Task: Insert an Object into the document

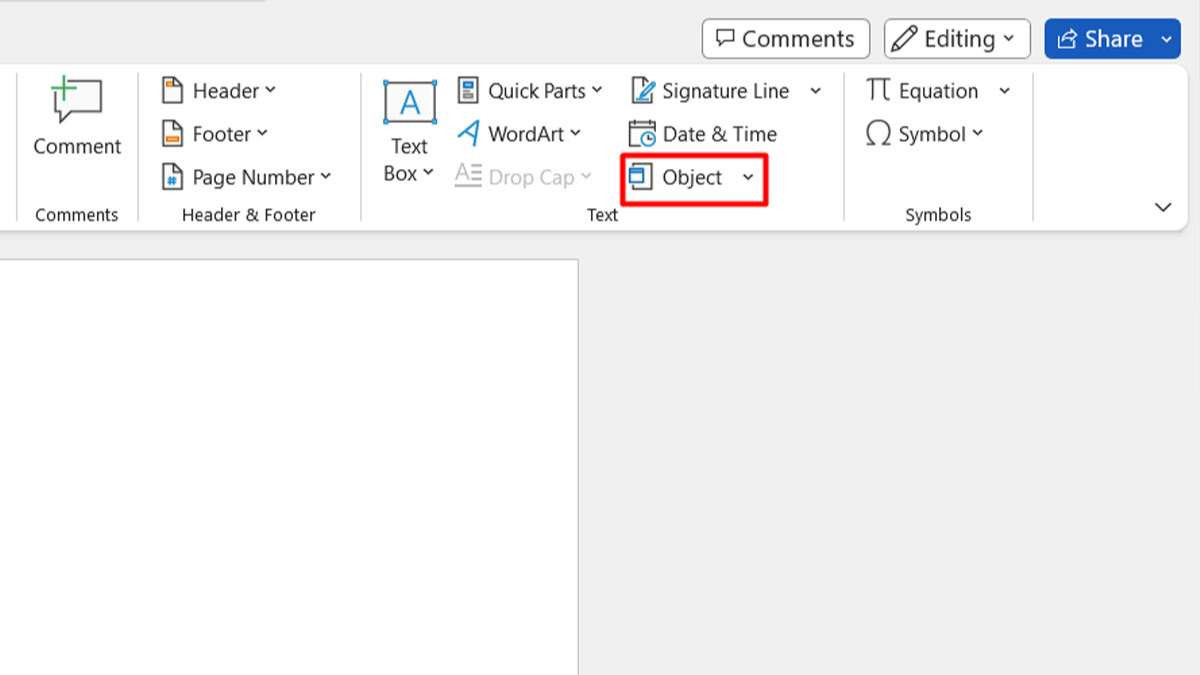Action: (x=690, y=177)
